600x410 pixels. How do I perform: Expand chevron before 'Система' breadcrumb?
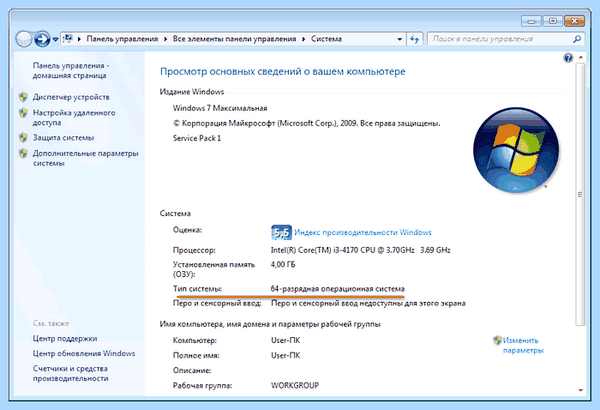(303, 39)
